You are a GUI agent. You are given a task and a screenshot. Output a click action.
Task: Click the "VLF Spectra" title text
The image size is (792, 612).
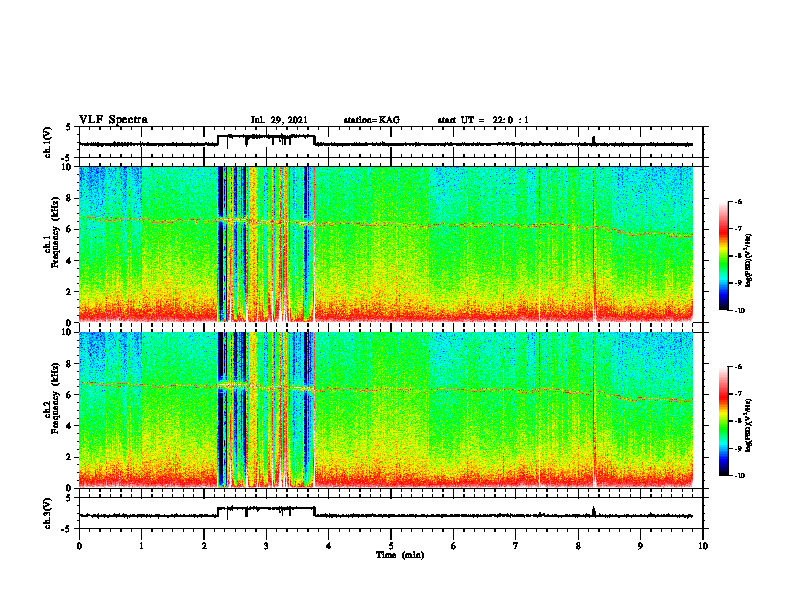(x=113, y=120)
